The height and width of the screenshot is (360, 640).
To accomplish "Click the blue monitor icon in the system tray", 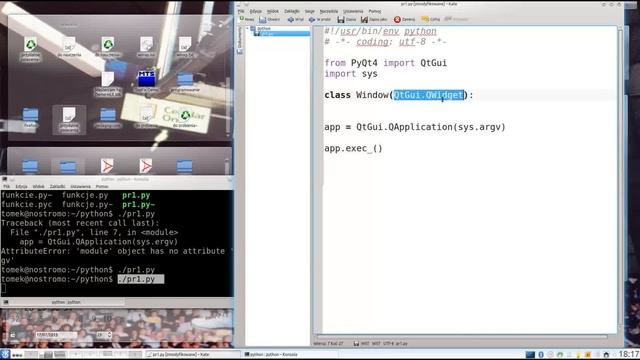I will (x=530, y=354).
